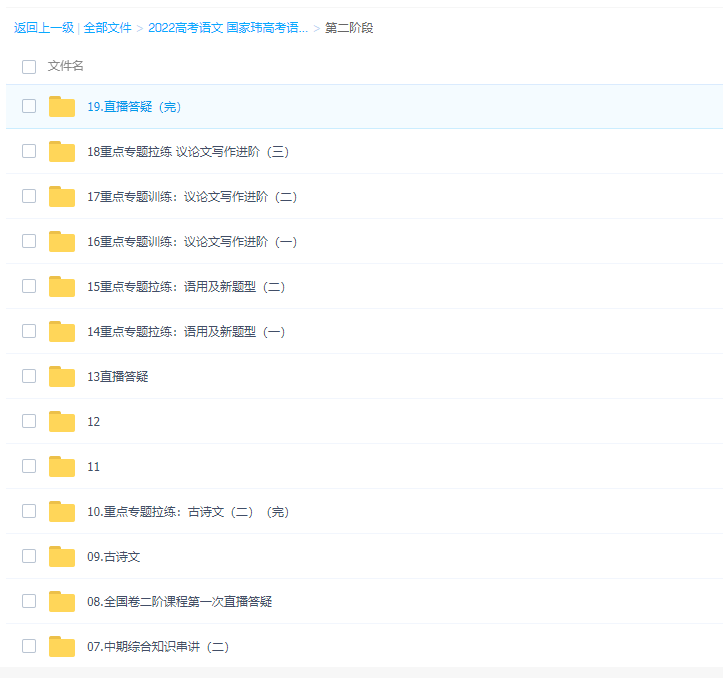Open folder 17重点专题训练：议论文写作进阶（二）

(191, 197)
